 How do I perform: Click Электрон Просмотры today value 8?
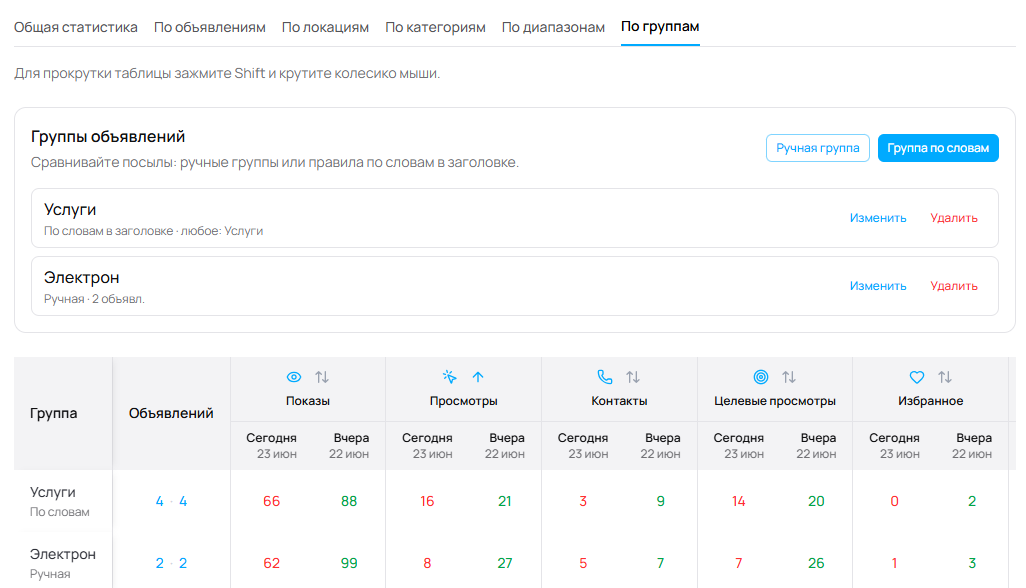click(427, 564)
